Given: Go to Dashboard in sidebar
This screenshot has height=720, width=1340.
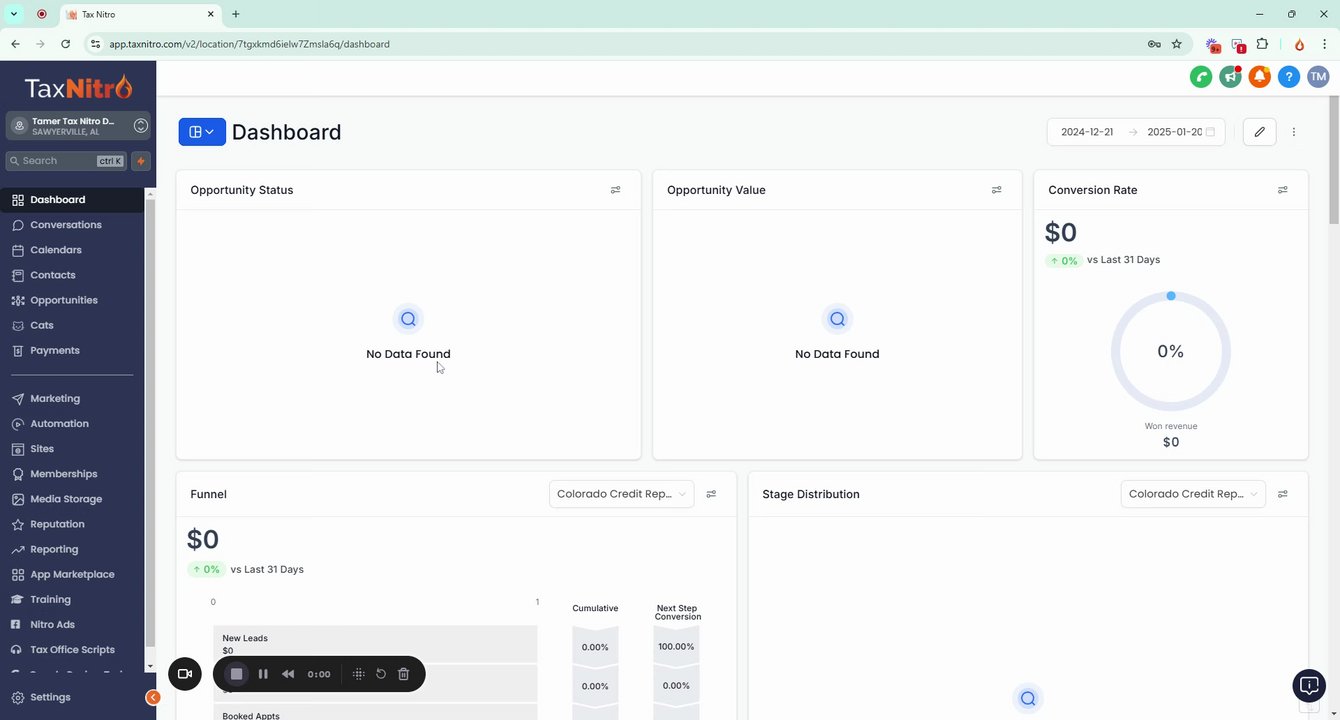Looking at the screenshot, I should coord(72,200).
